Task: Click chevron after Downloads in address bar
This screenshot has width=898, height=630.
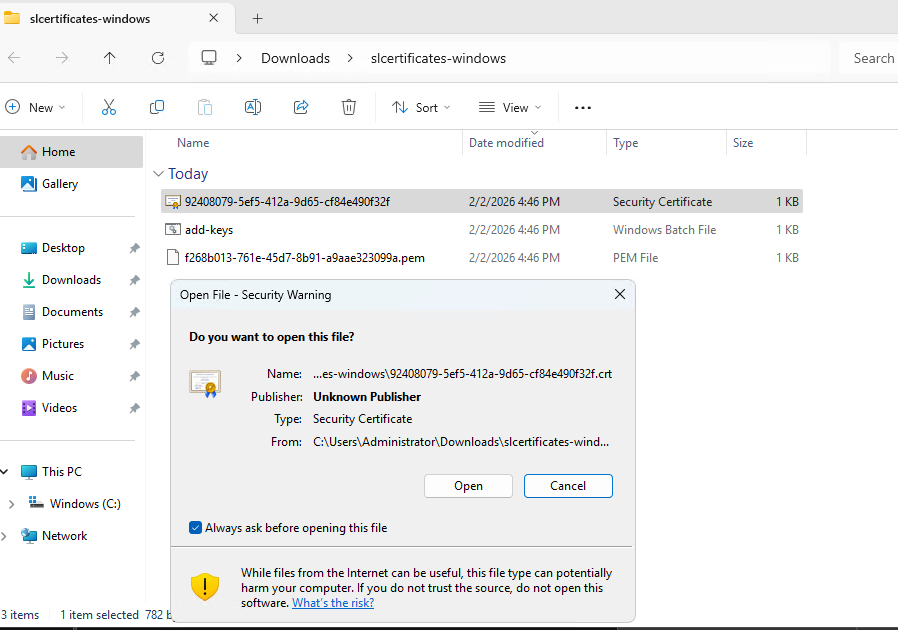Action: [350, 58]
